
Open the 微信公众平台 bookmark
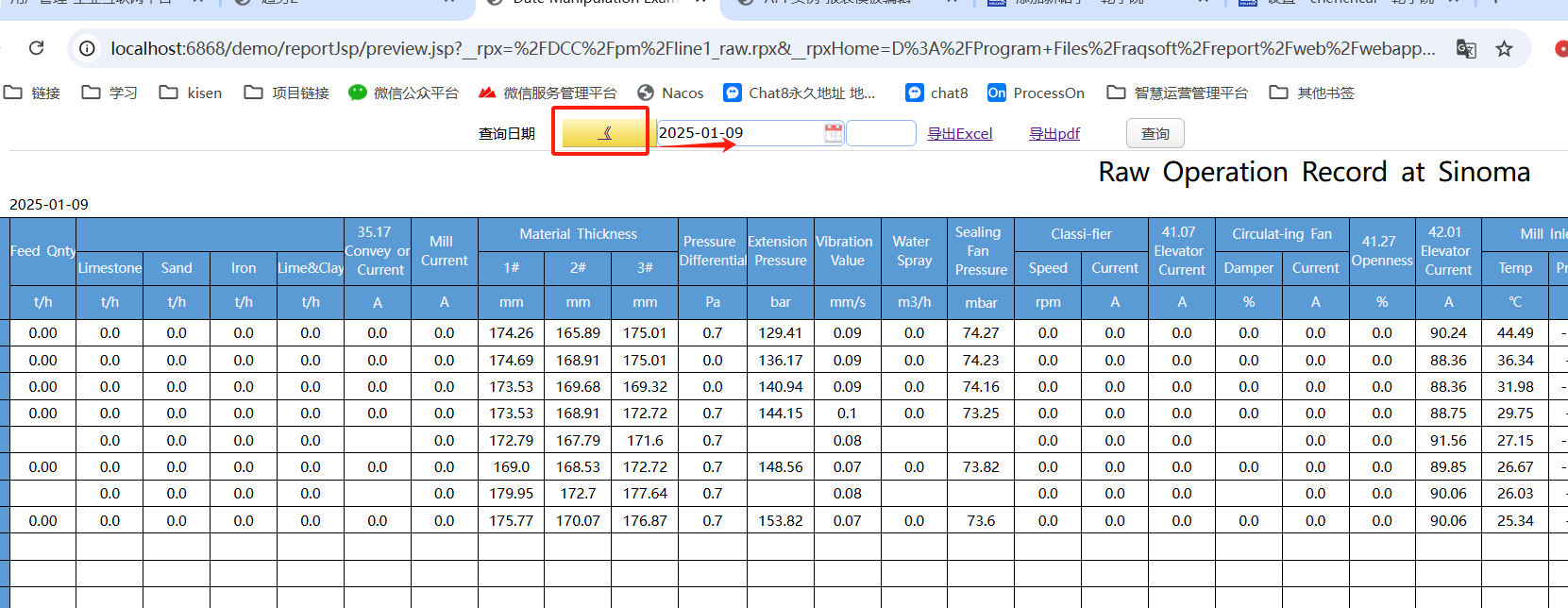click(x=403, y=93)
